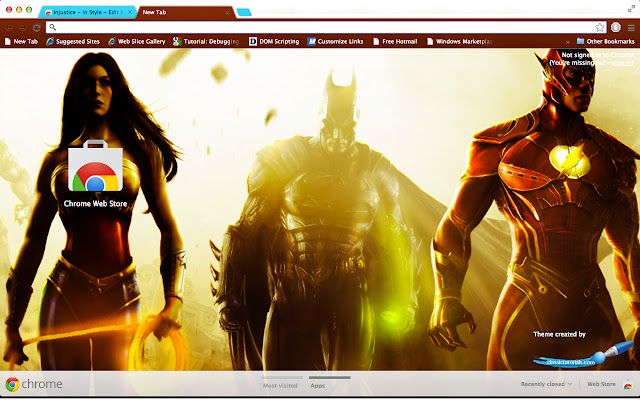
Task: Click the magnifier icon in address bar
Action: point(53,27)
